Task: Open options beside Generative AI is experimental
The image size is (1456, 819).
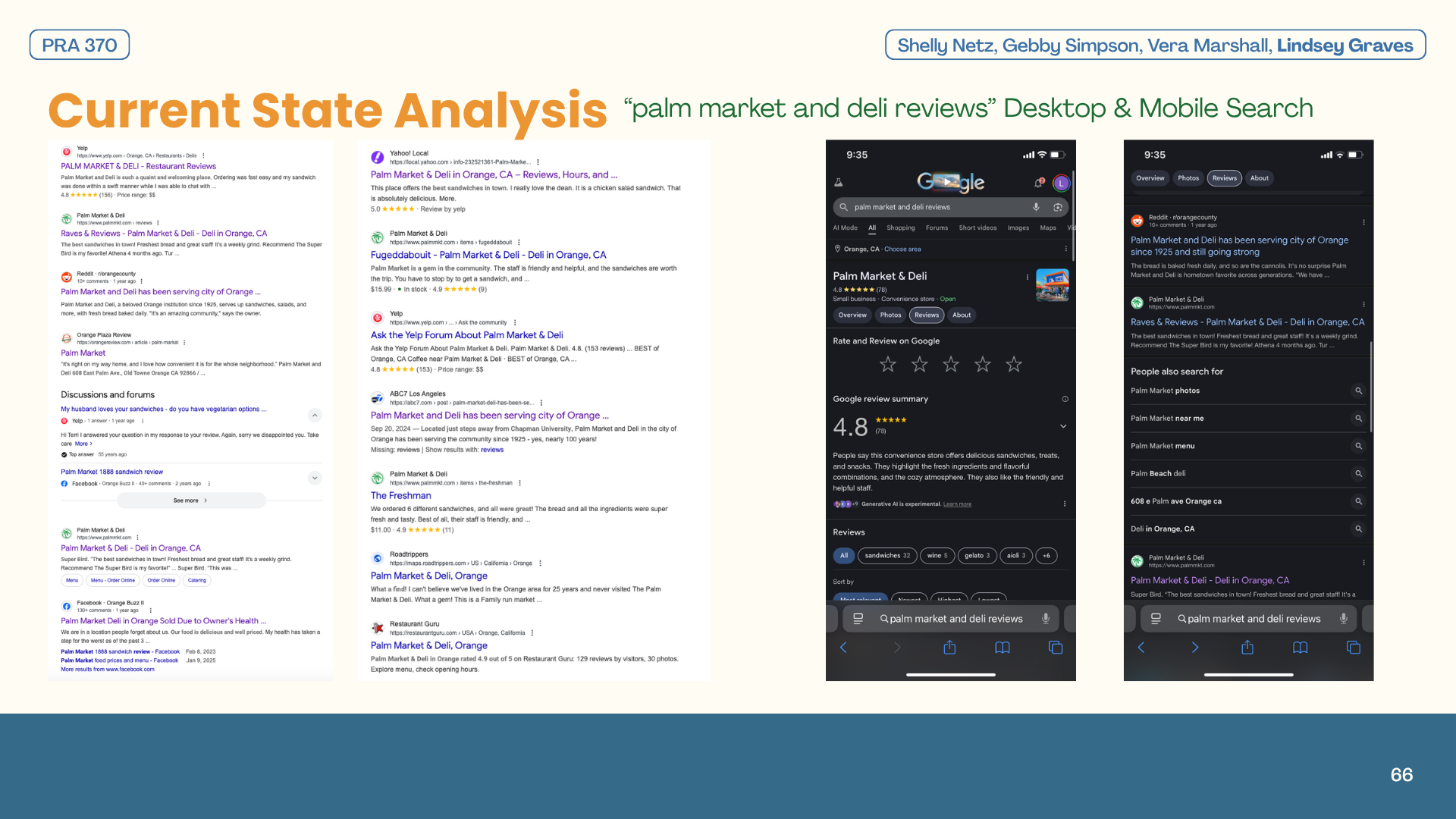Action: tap(1065, 504)
